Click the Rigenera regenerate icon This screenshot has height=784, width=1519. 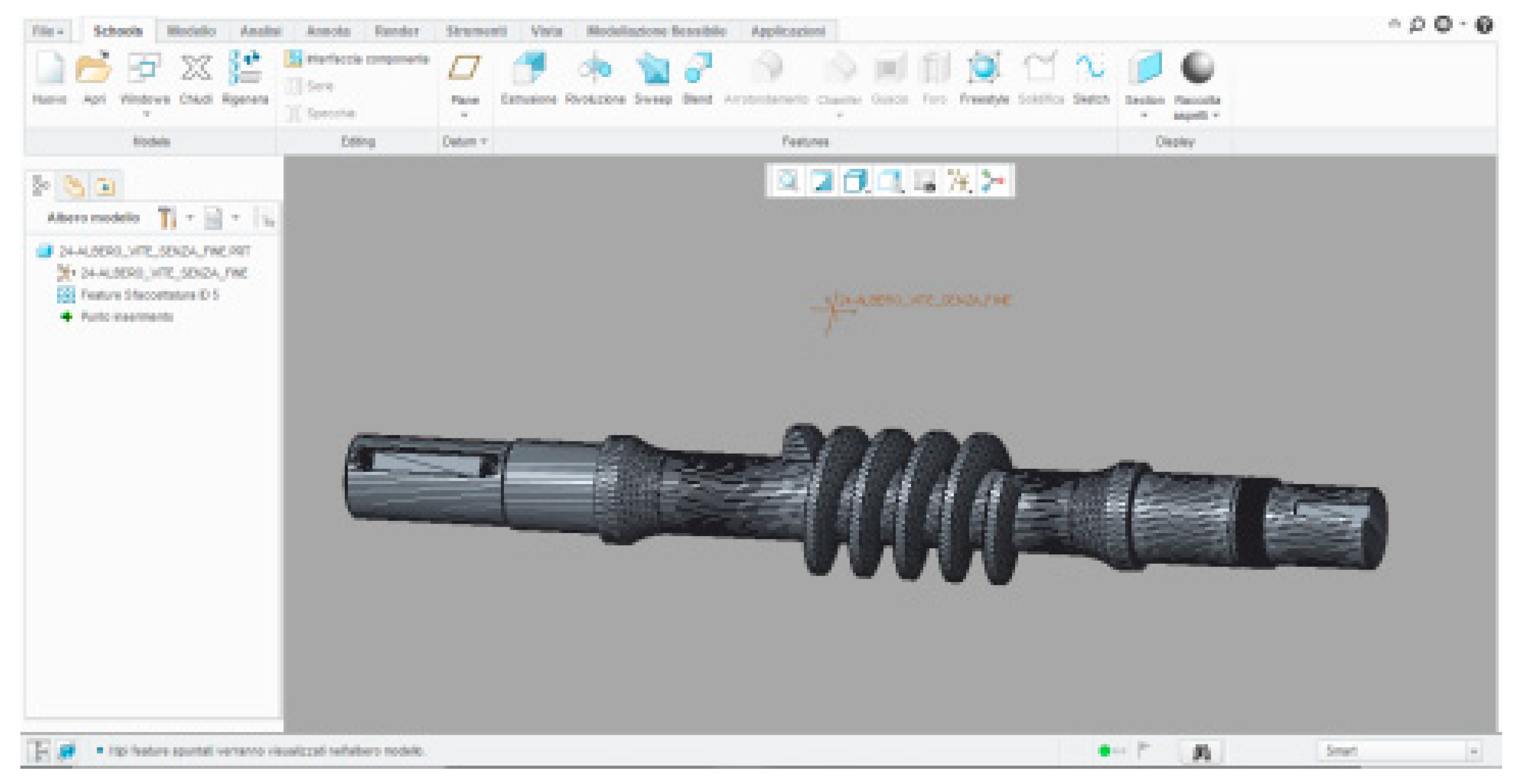(x=245, y=69)
